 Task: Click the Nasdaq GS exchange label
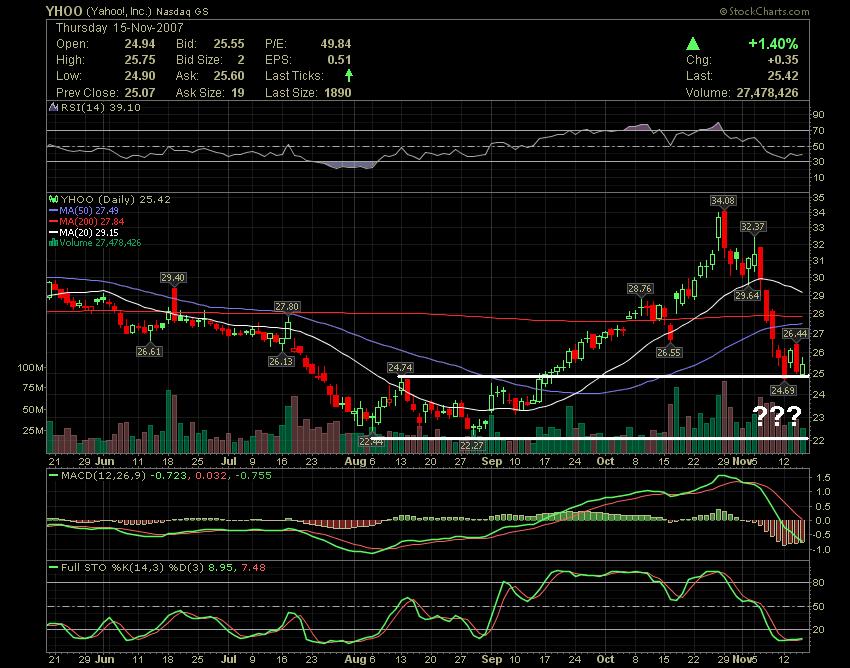[x=182, y=11]
